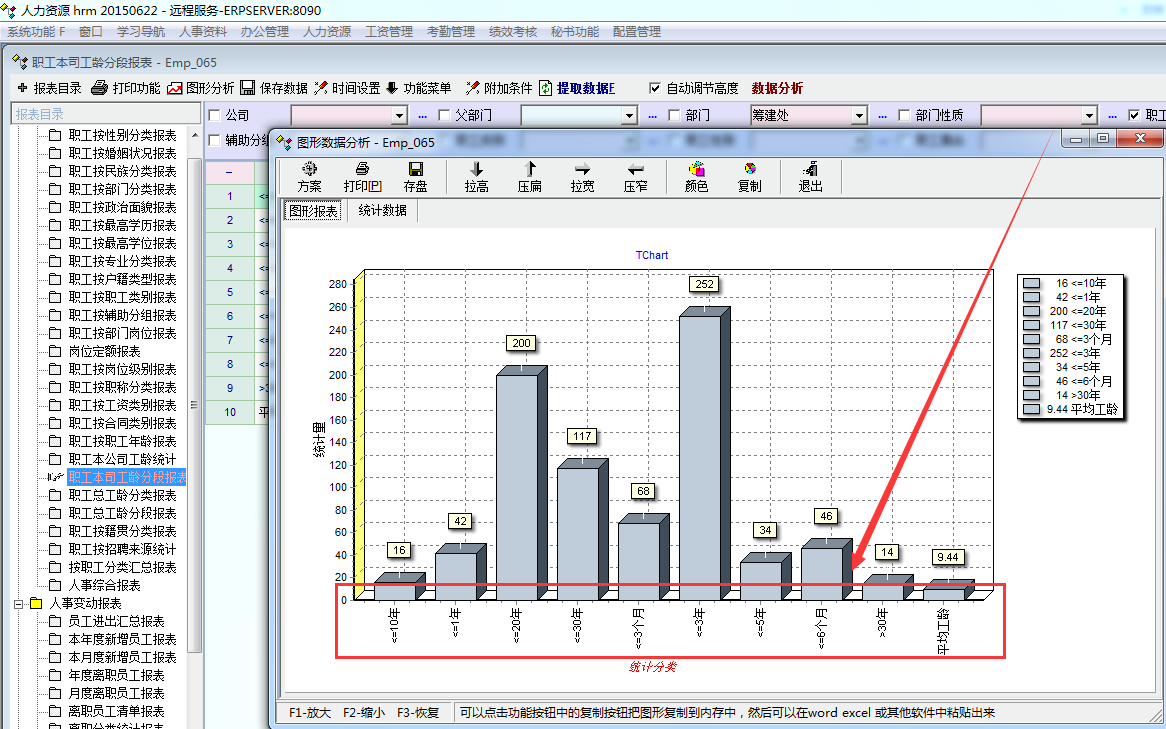Open the 公司 dropdown list
1166x729 pixels.
(399, 116)
